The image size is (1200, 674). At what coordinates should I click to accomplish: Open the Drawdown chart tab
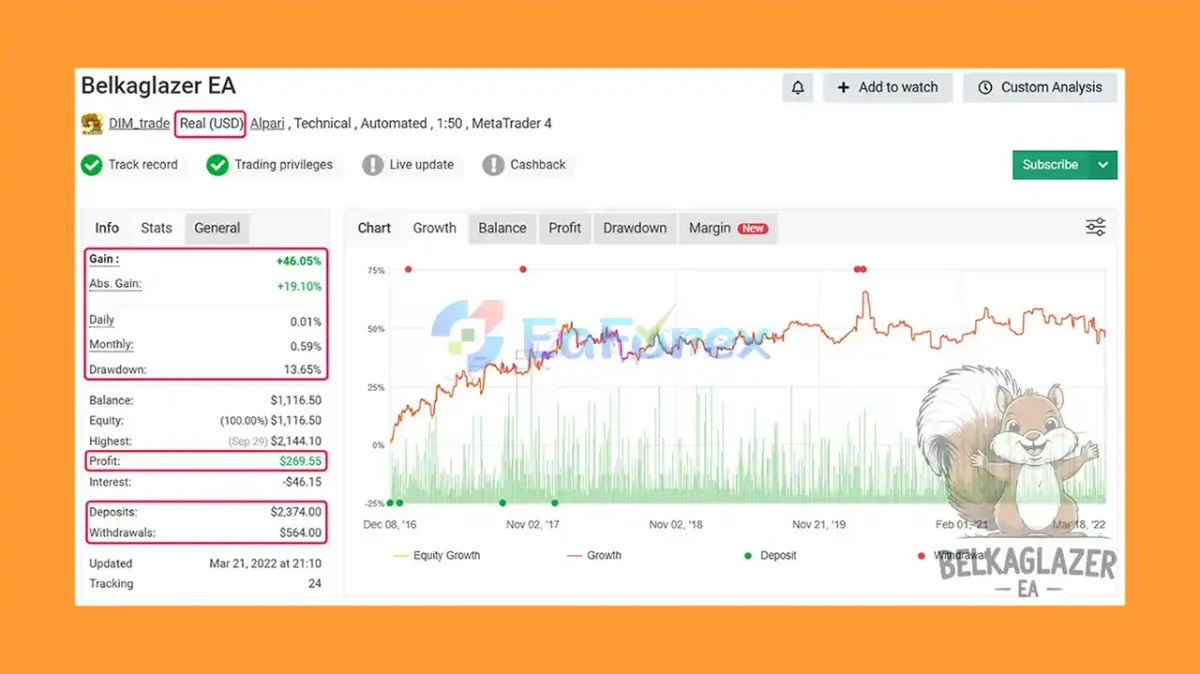coord(635,228)
